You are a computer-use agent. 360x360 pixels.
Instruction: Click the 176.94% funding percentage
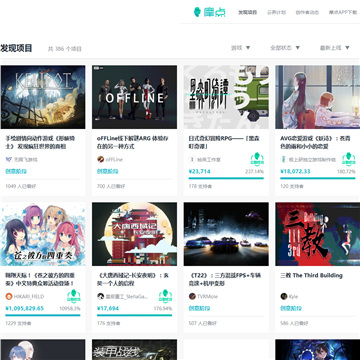click(x=163, y=309)
